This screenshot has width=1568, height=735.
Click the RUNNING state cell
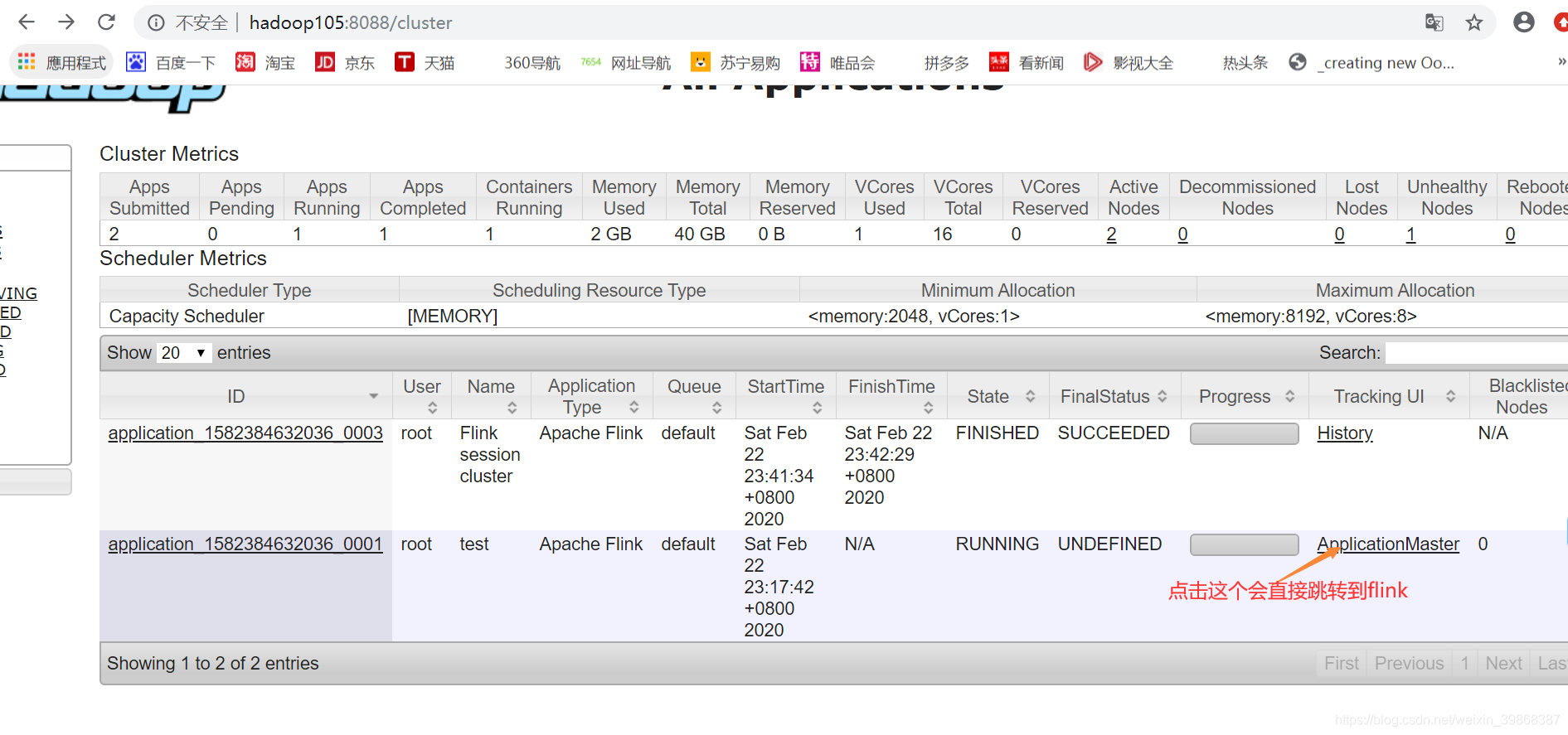(997, 544)
